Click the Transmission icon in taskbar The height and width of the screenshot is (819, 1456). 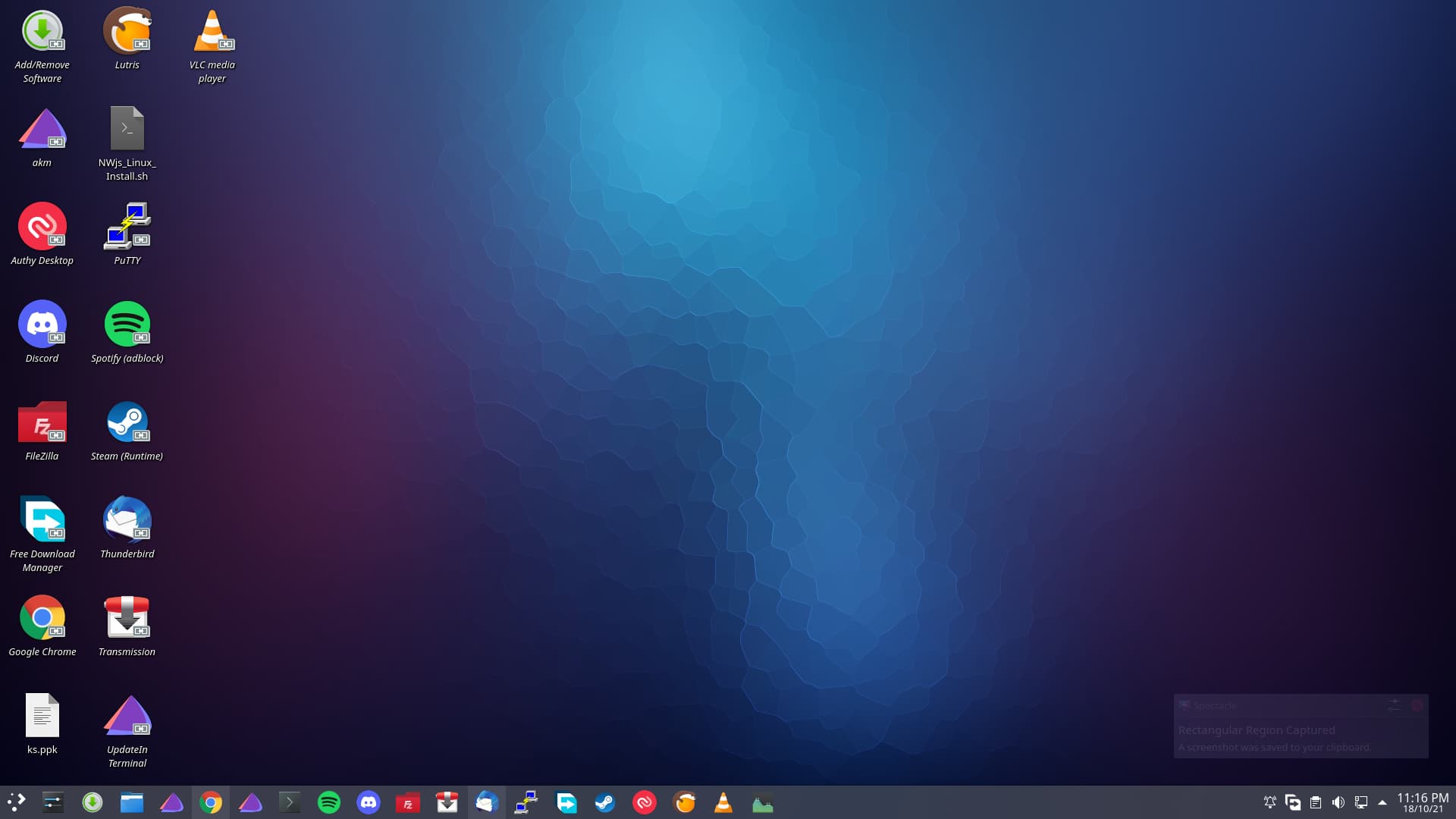pos(447,802)
